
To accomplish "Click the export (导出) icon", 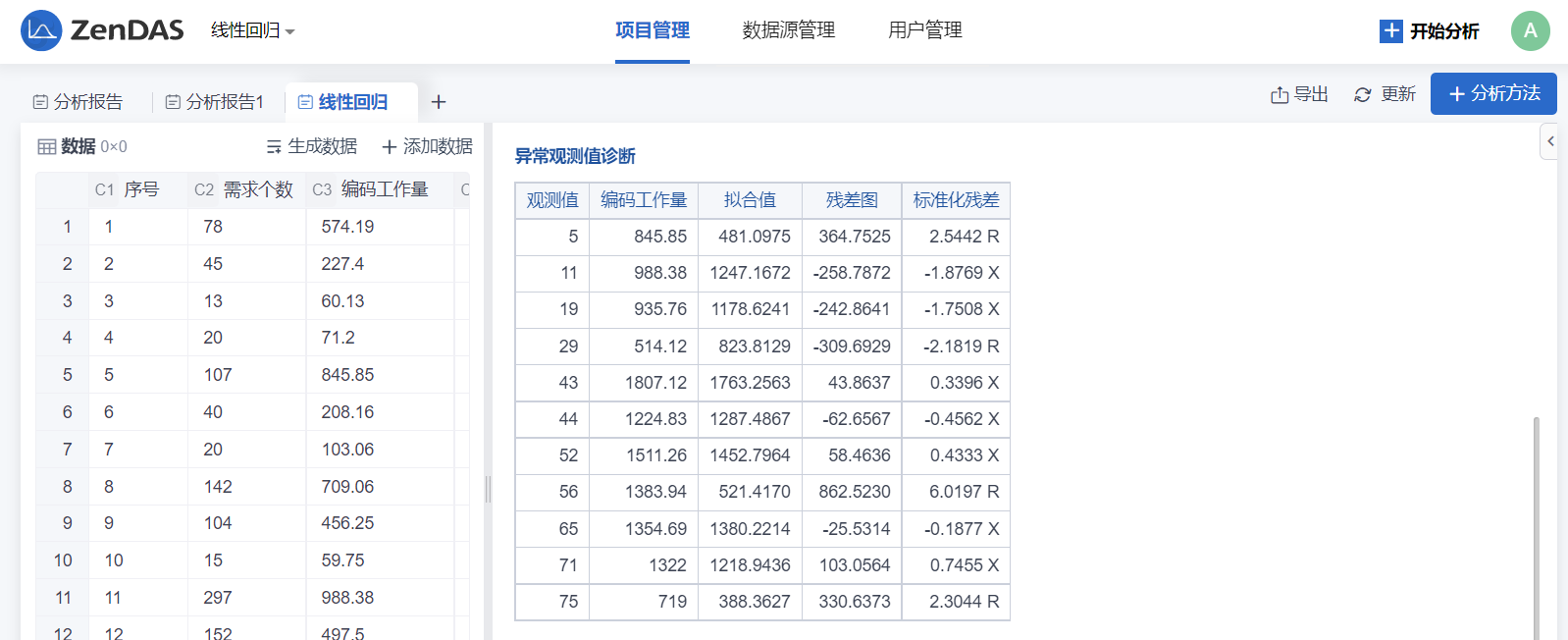I will point(1280,95).
